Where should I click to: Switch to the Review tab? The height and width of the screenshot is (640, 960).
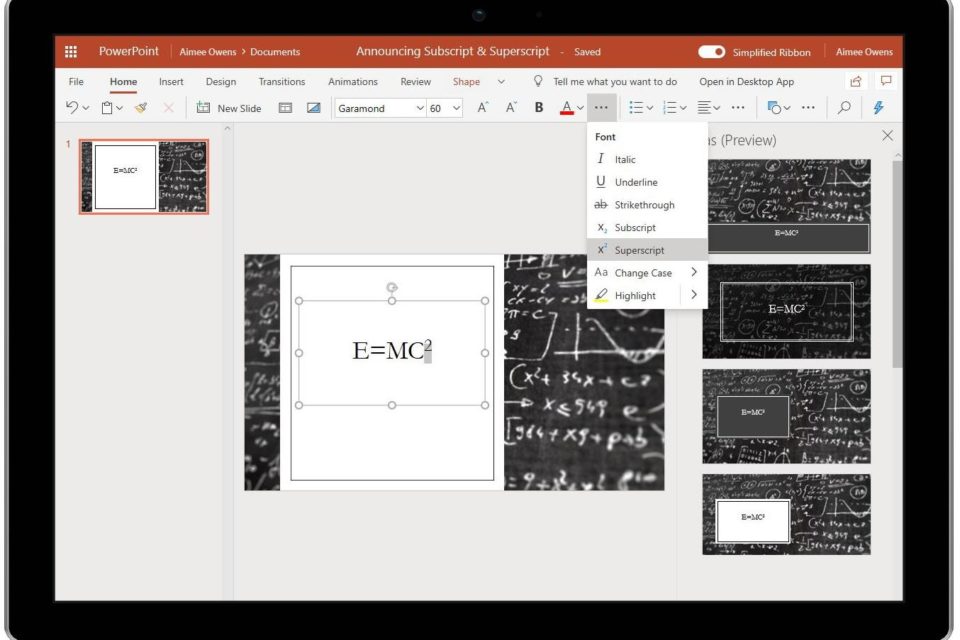tap(416, 81)
